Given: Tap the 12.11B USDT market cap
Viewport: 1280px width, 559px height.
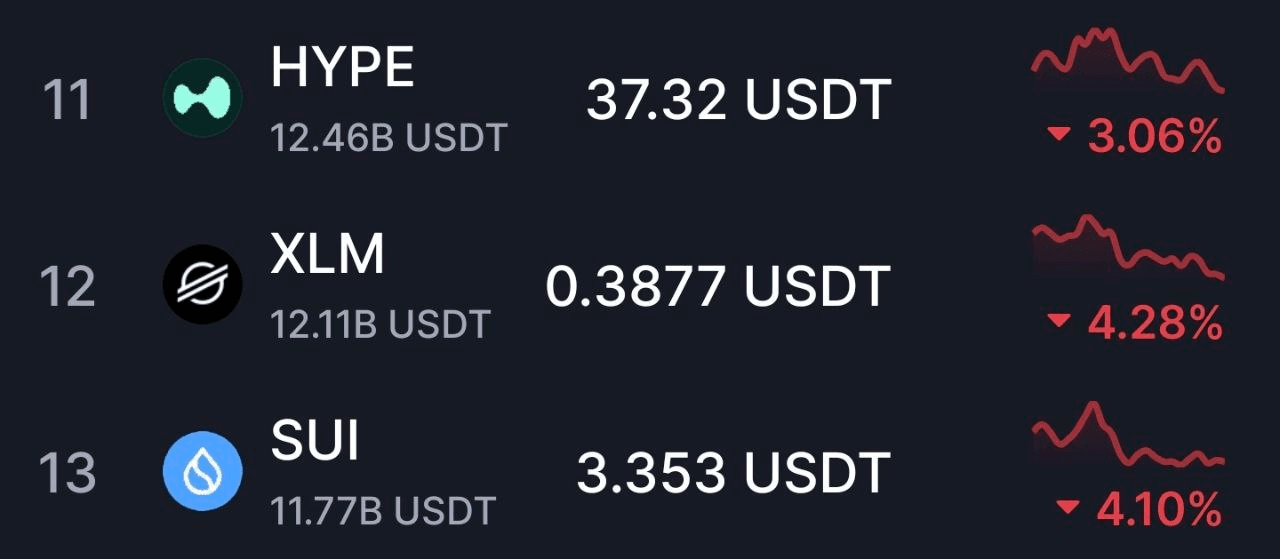Looking at the screenshot, I should tap(381, 324).
